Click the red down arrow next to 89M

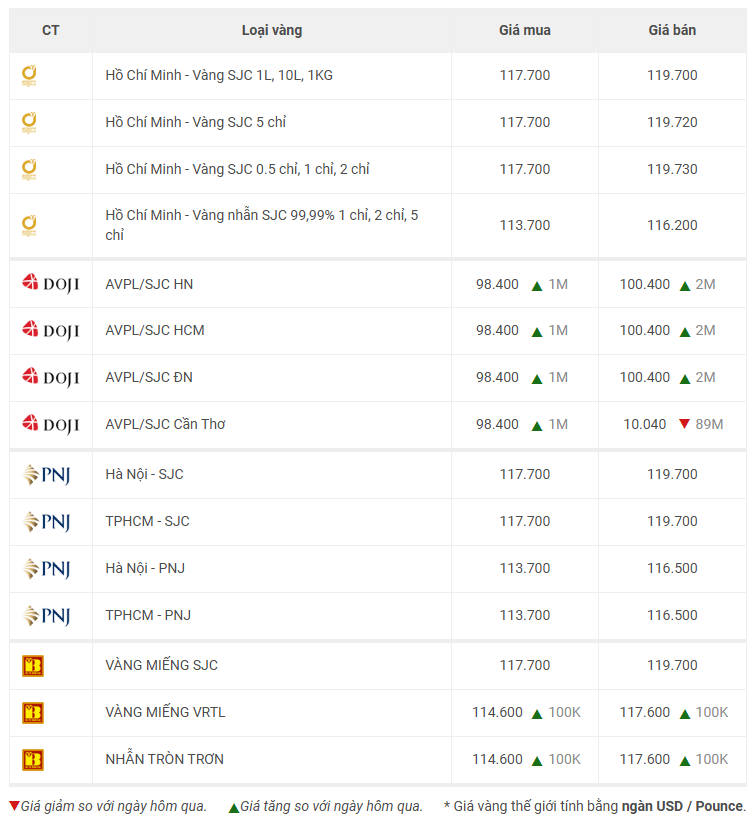(x=684, y=424)
